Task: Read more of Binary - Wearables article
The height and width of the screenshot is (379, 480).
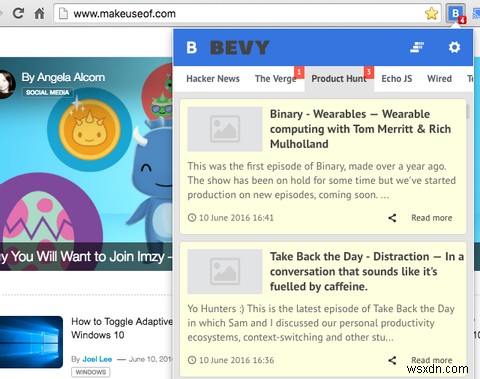Action: [432, 218]
